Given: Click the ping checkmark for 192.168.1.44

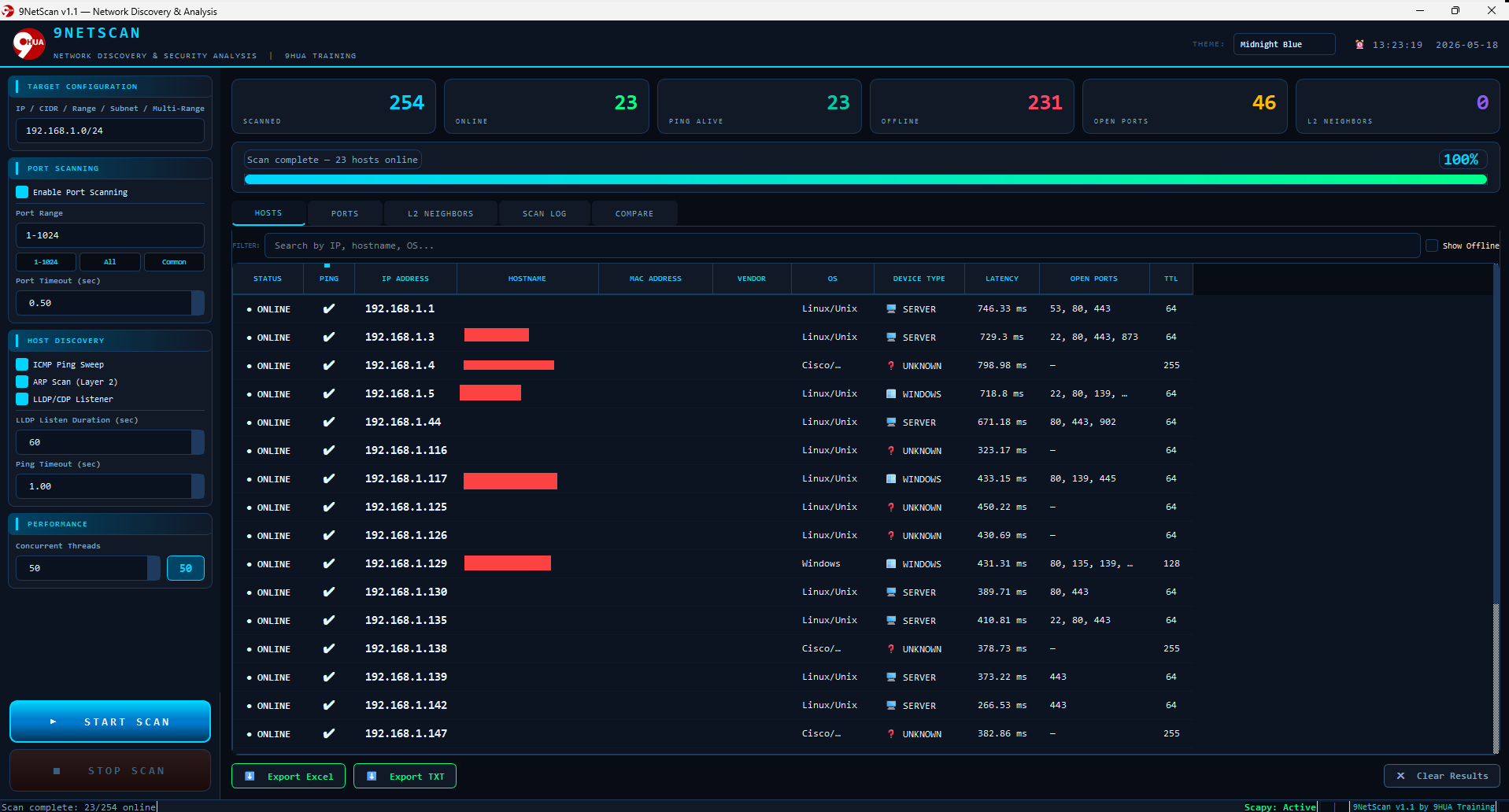Looking at the screenshot, I should (x=329, y=423).
